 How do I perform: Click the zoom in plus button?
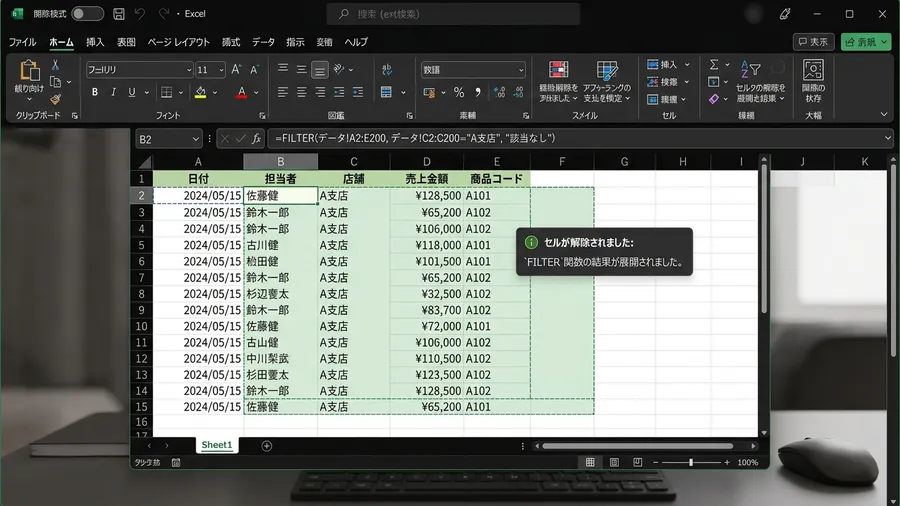click(727, 462)
